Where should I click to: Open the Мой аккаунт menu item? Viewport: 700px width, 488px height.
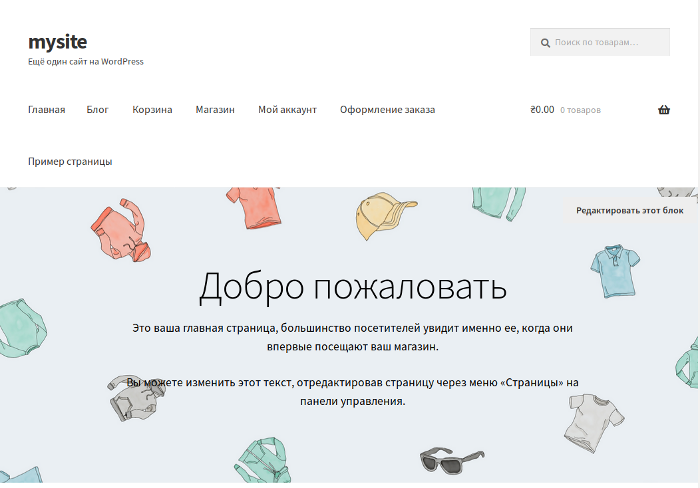(x=287, y=110)
